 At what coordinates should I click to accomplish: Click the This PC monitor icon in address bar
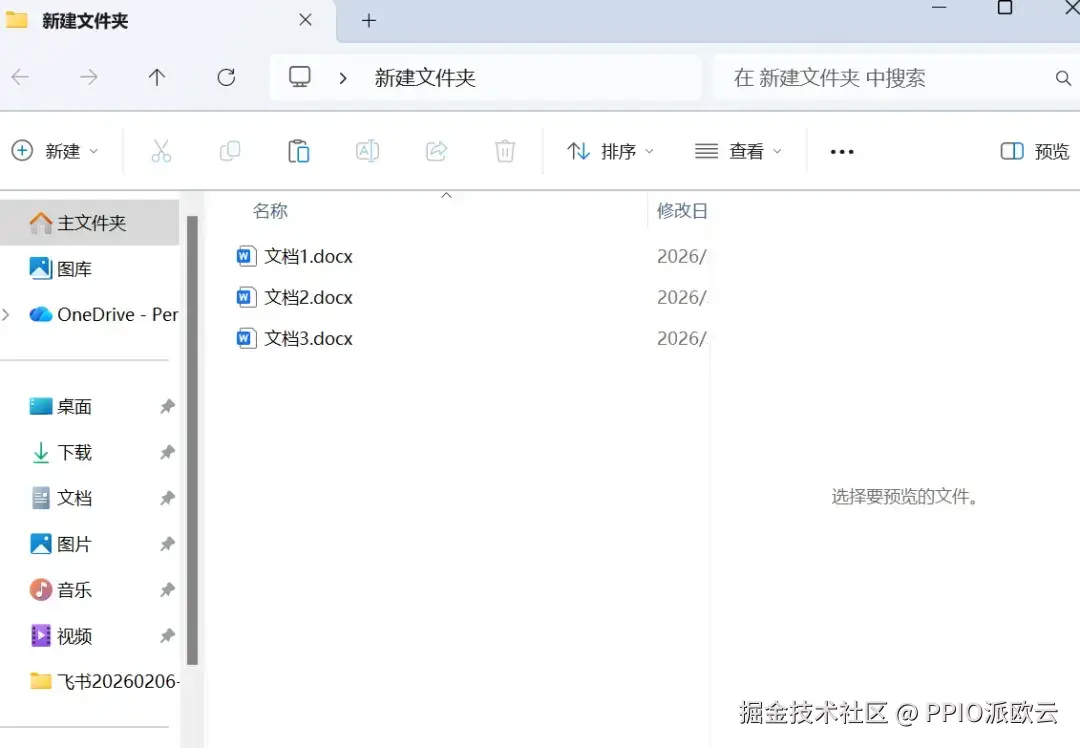click(300, 76)
